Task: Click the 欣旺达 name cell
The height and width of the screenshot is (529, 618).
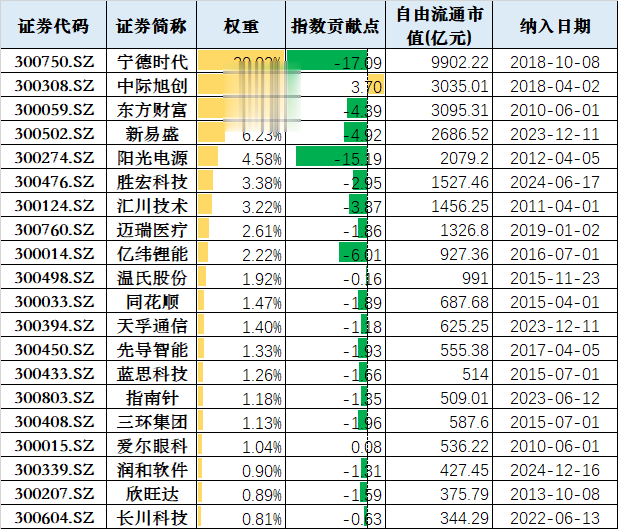Action: pos(152,494)
